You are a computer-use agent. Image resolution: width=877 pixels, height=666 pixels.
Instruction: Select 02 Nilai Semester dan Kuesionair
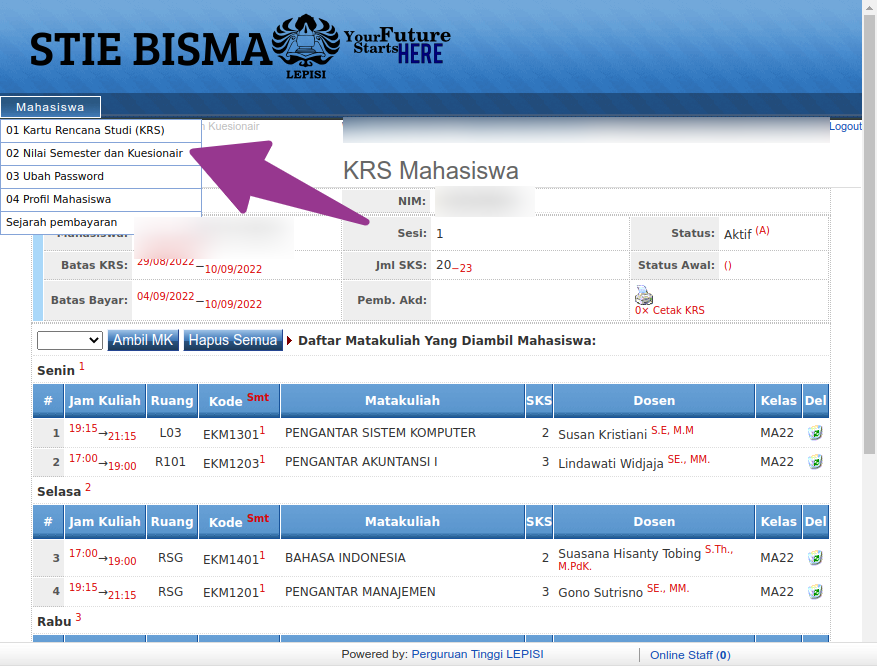pyautogui.click(x=101, y=153)
